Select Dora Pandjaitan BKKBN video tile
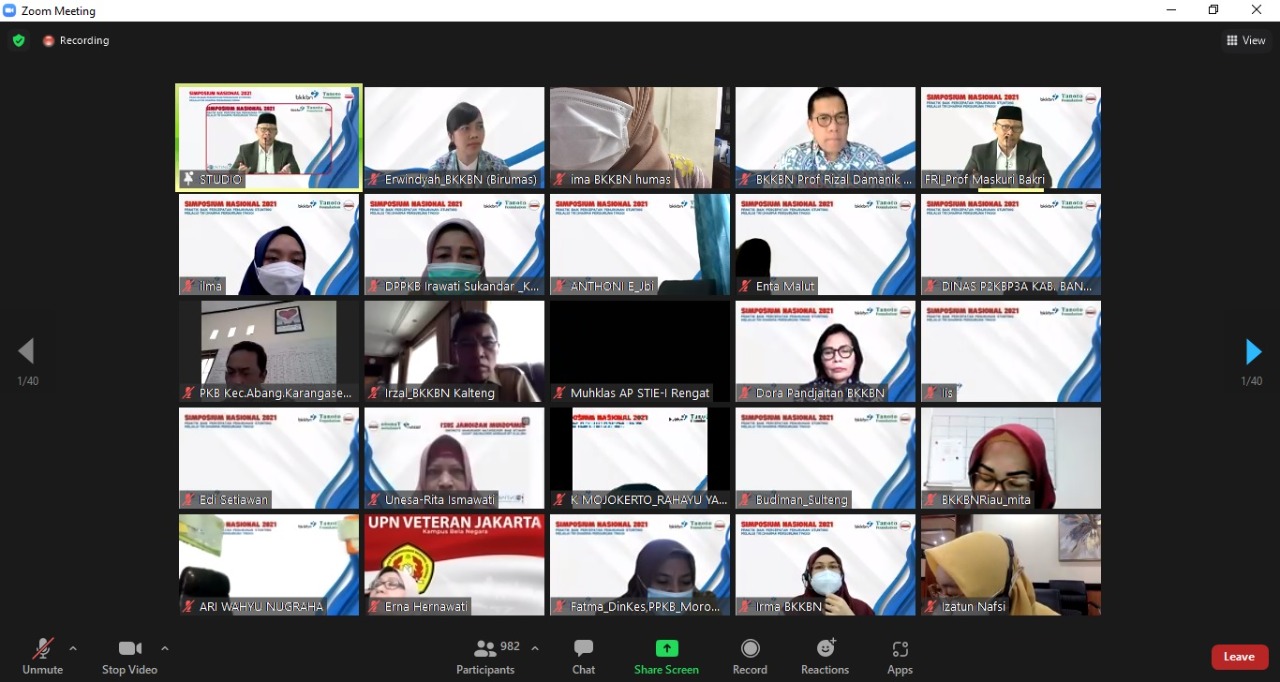Image resolution: width=1280 pixels, height=682 pixels. [825, 351]
